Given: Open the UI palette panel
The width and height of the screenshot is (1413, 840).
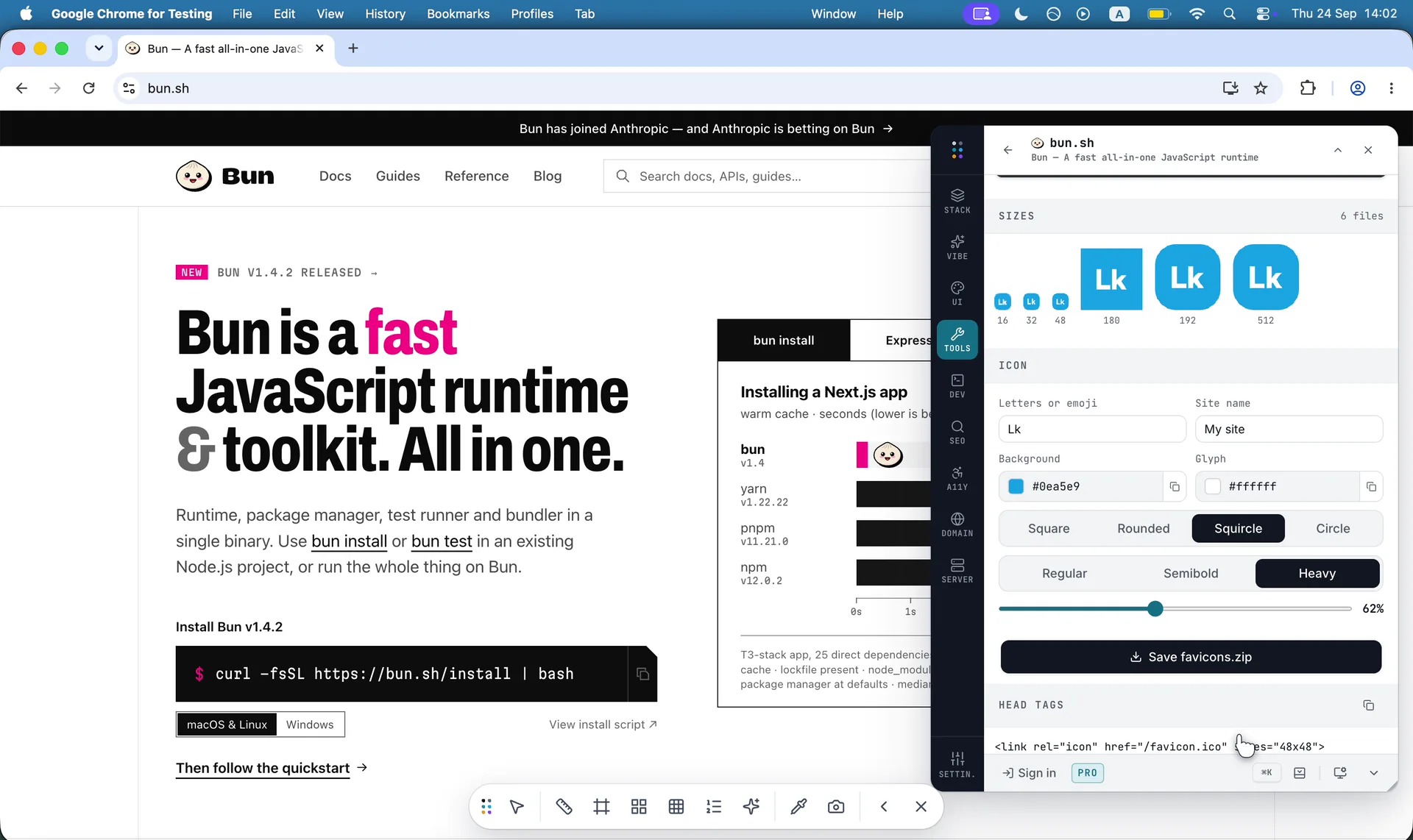Looking at the screenshot, I should (x=957, y=293).
